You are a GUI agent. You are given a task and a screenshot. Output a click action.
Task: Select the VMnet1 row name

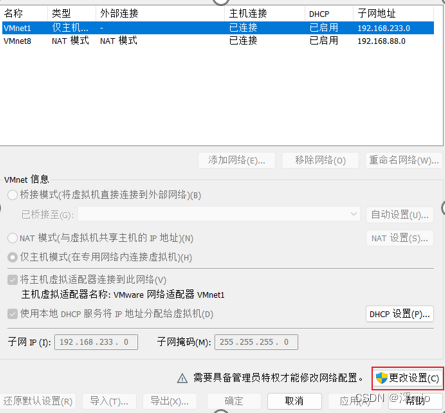pyautogui.click(x=17, y=28)
